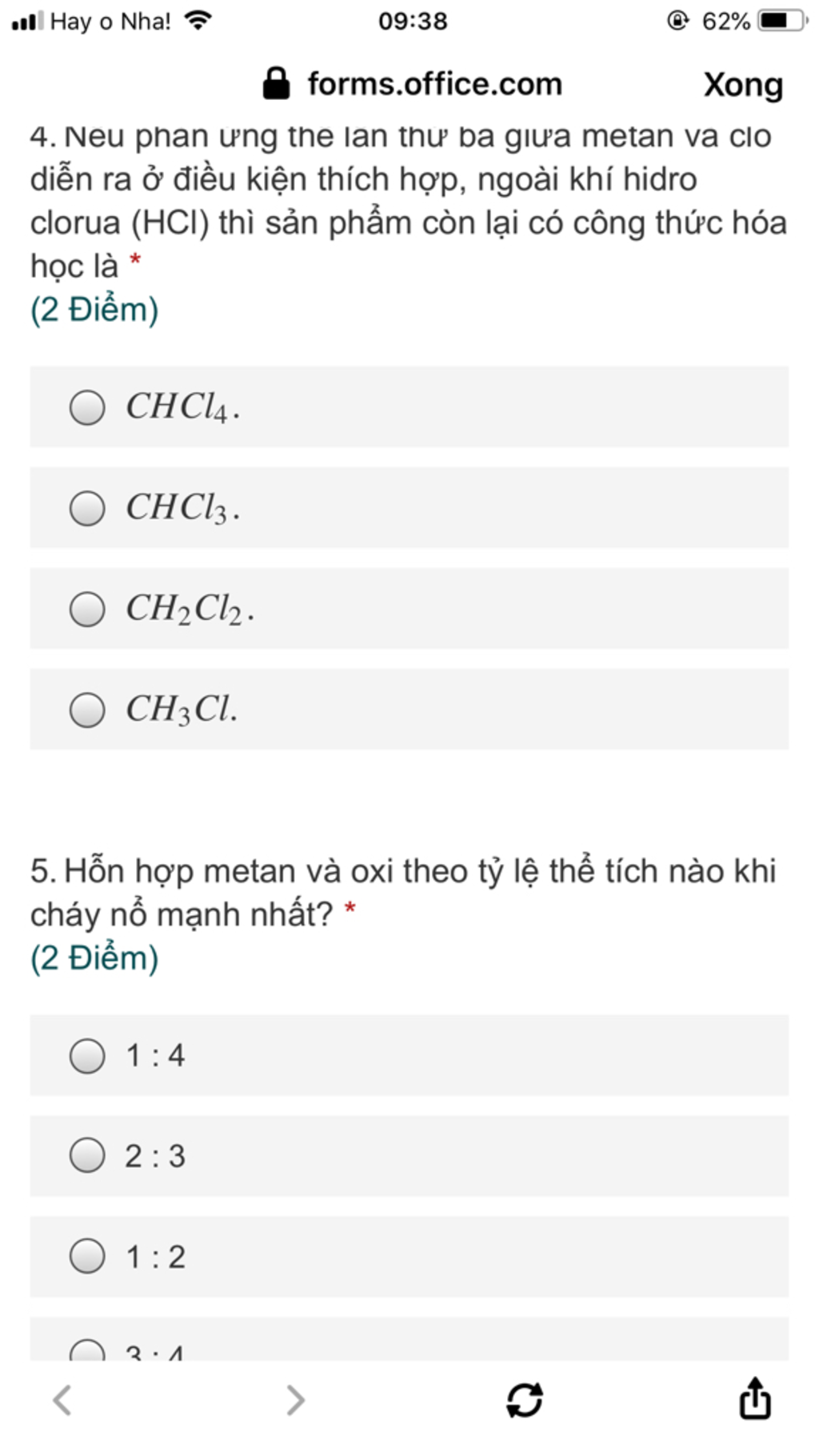Tap the rotation lock status icon
This screenshot has width=819, height=1456.
(x=677, y=21)
